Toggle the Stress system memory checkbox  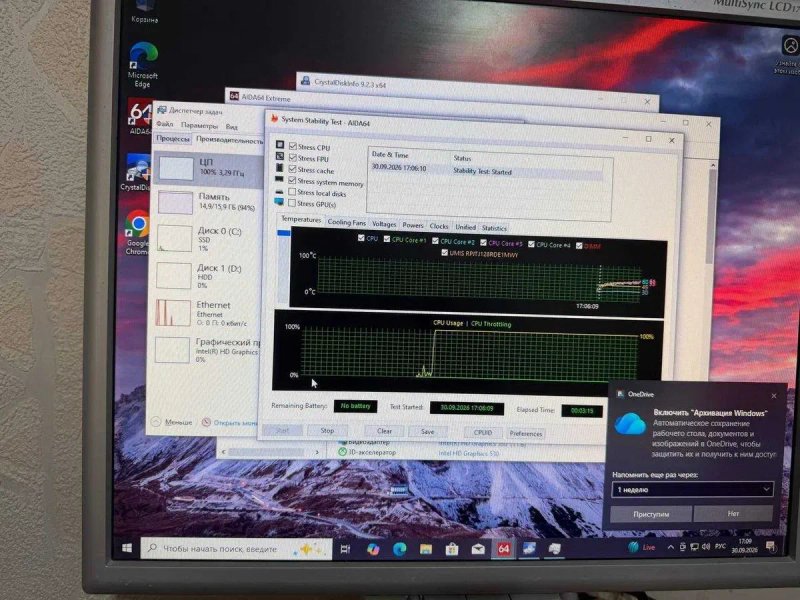click(292, 181)
